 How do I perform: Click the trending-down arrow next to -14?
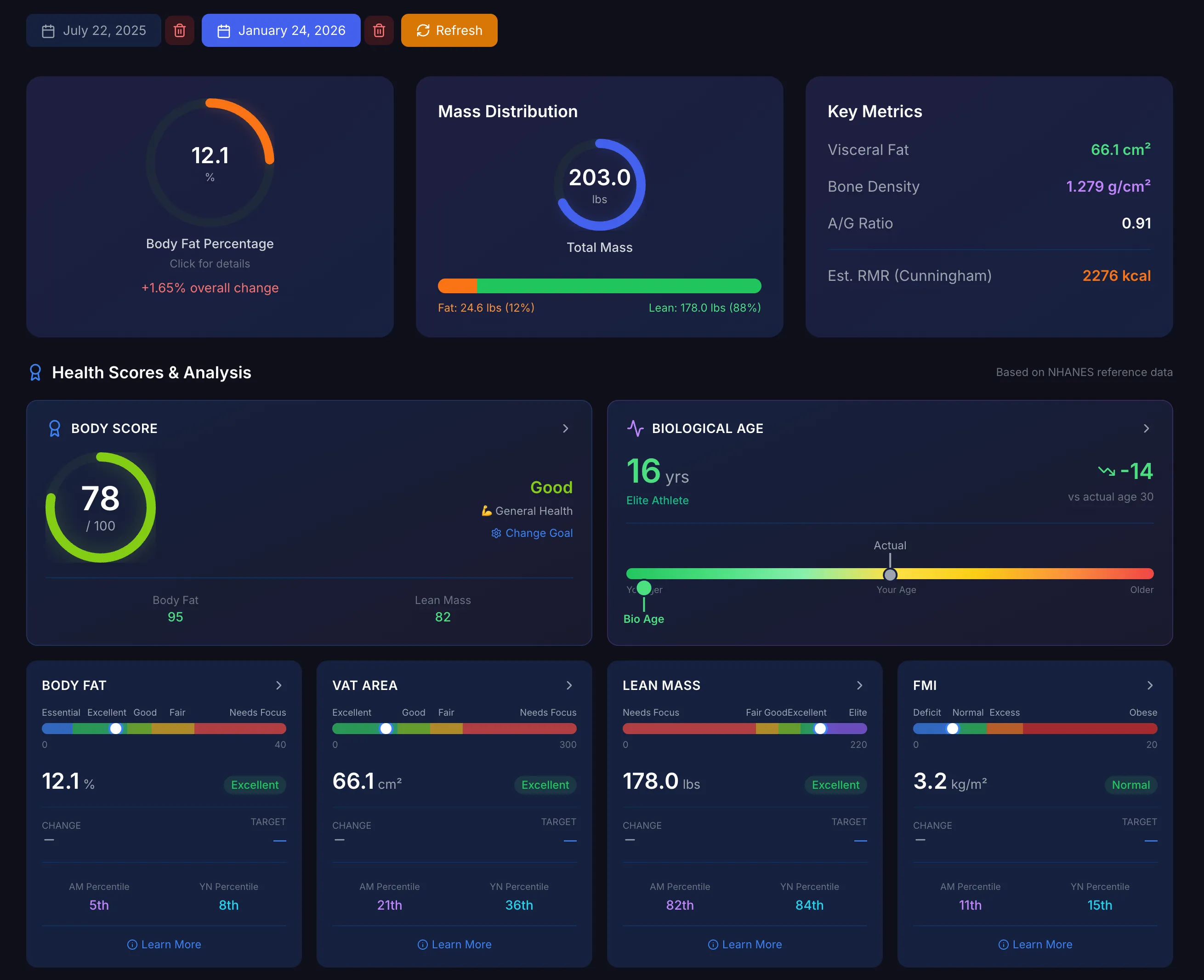[1107, 471]
